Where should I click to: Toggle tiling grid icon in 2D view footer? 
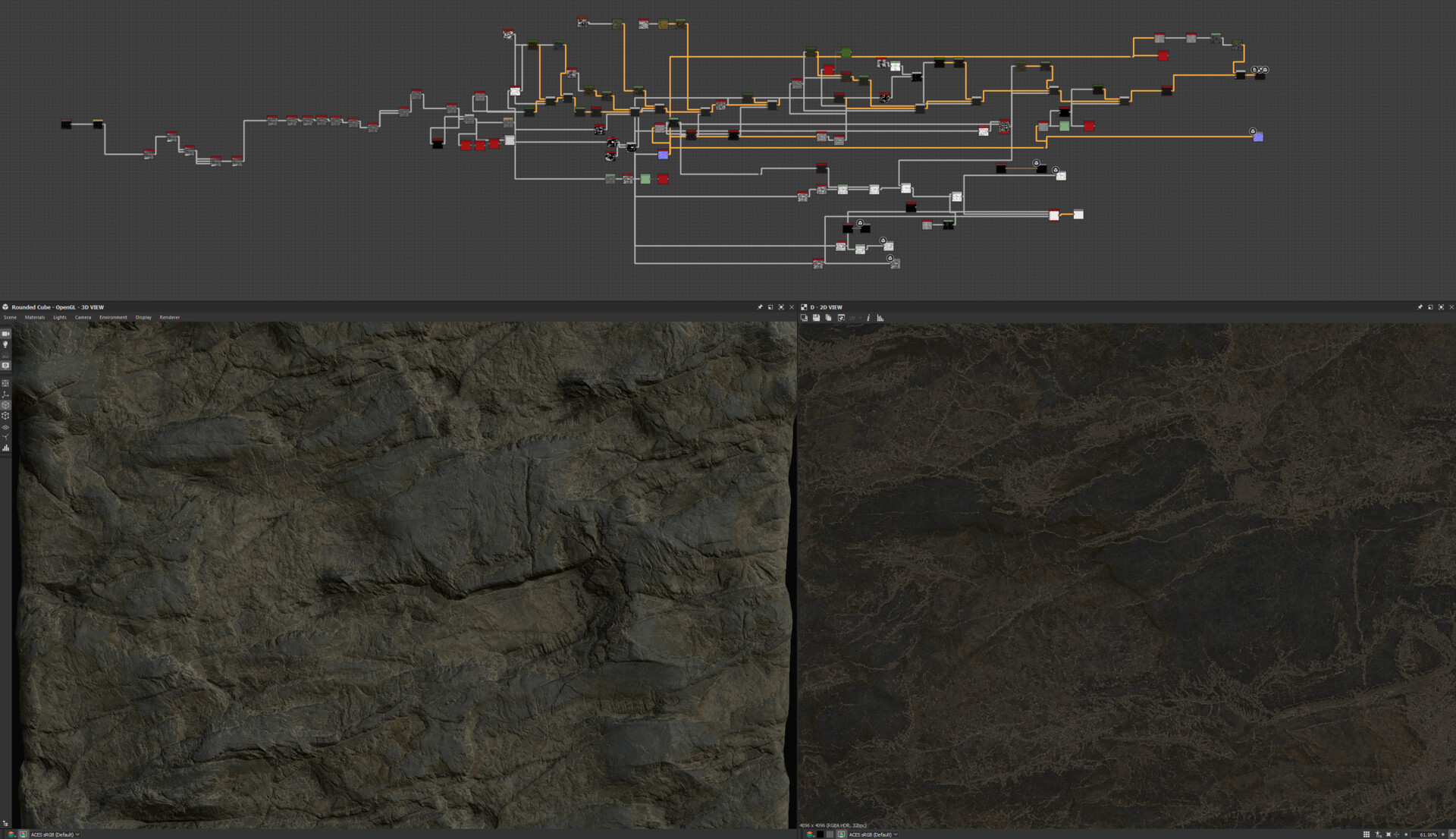(x=1367, y=834)
